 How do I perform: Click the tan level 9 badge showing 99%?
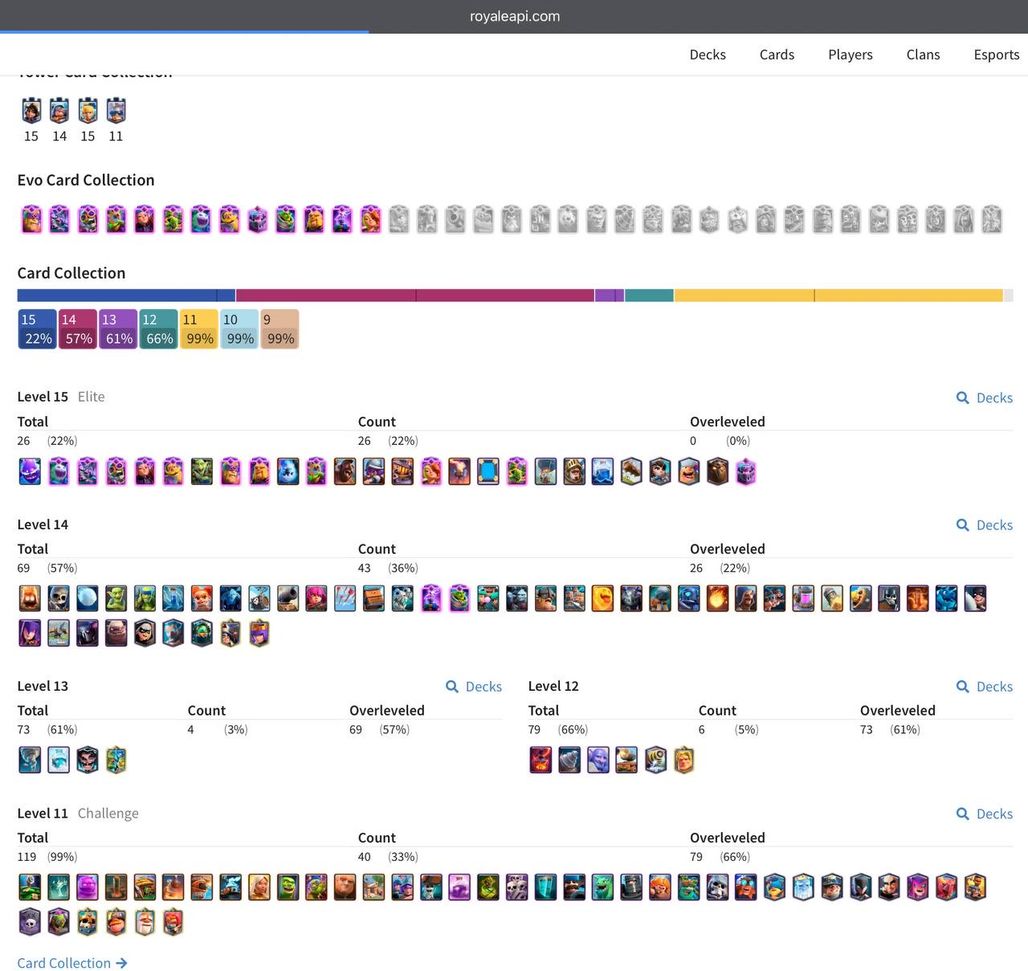280,329
